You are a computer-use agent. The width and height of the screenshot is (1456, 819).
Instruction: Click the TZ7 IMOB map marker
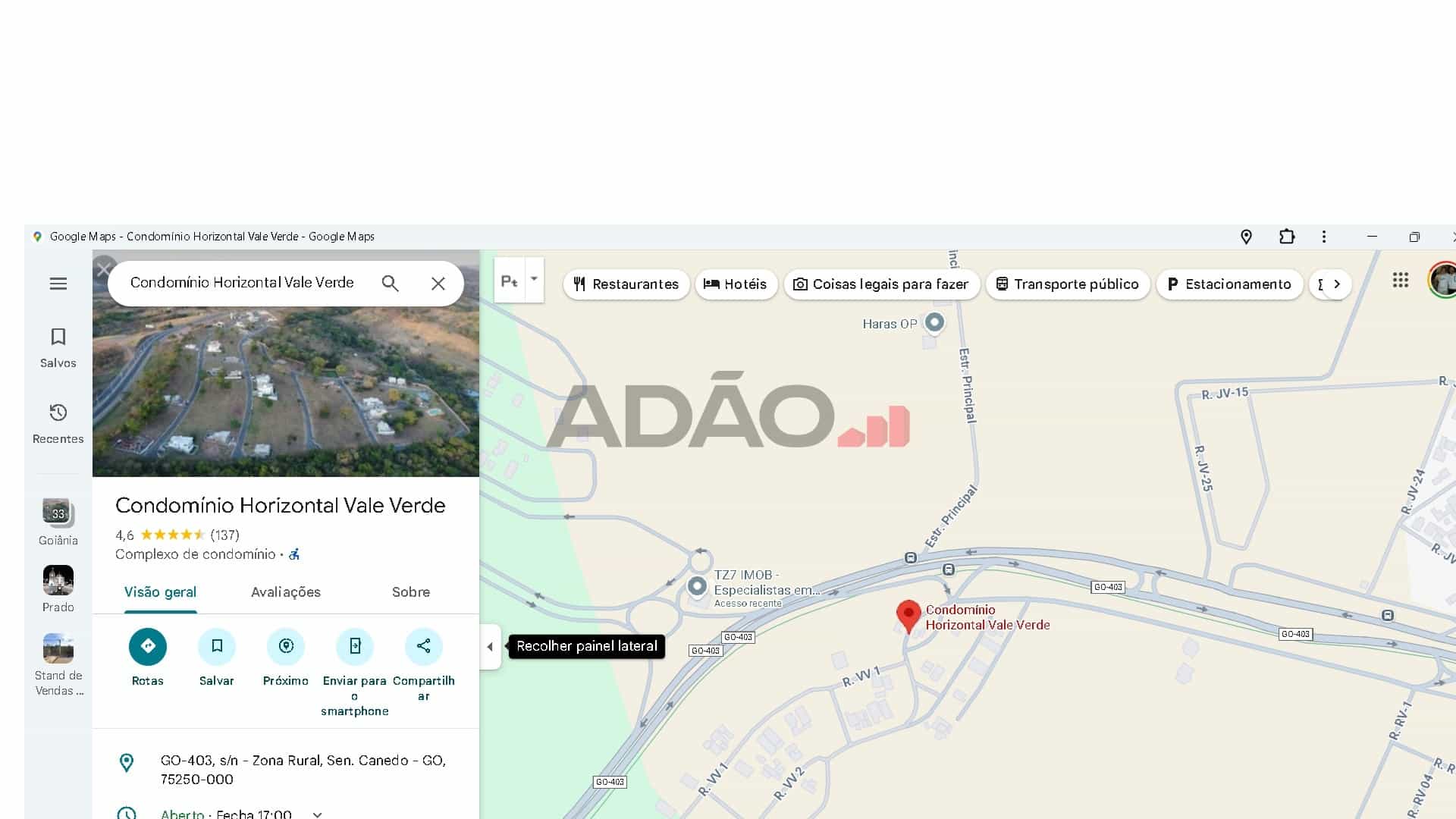tap(697, 586)
